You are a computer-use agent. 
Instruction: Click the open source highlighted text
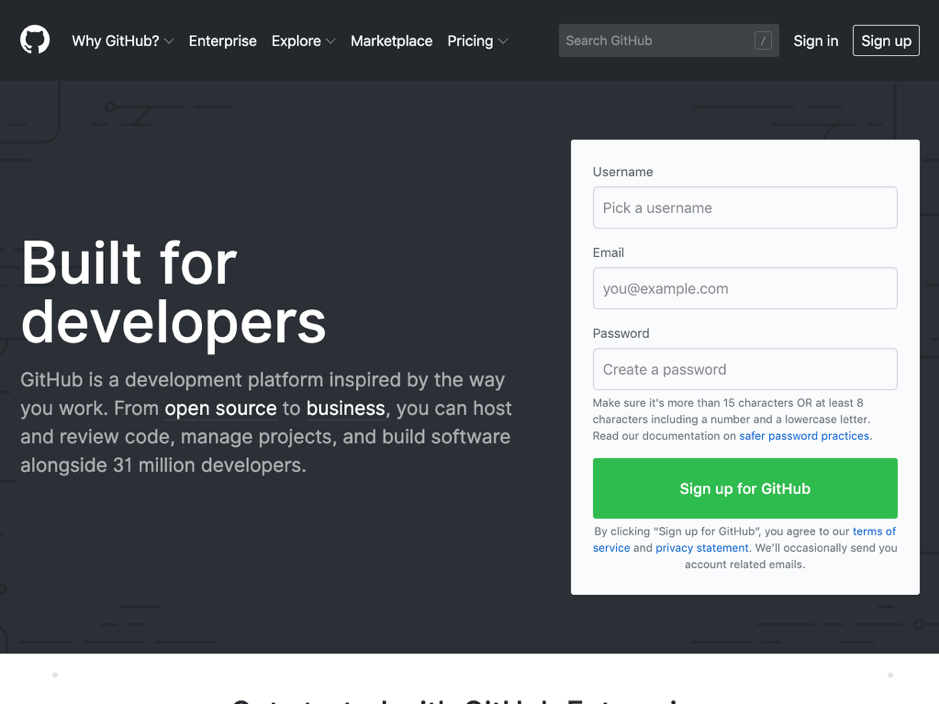(x=220, y=408)
